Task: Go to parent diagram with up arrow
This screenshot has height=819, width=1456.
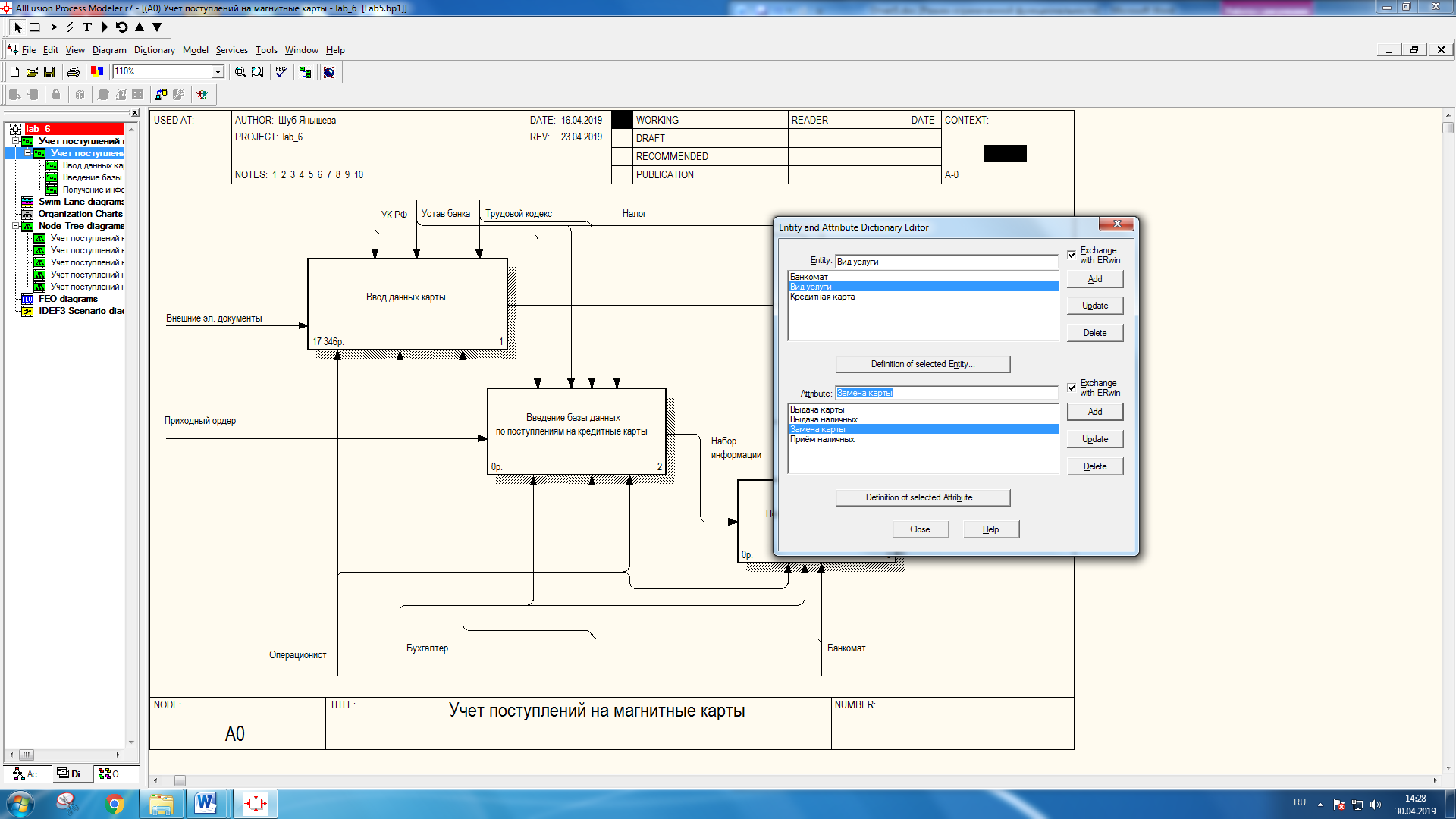Action: [x=140, y=27]
